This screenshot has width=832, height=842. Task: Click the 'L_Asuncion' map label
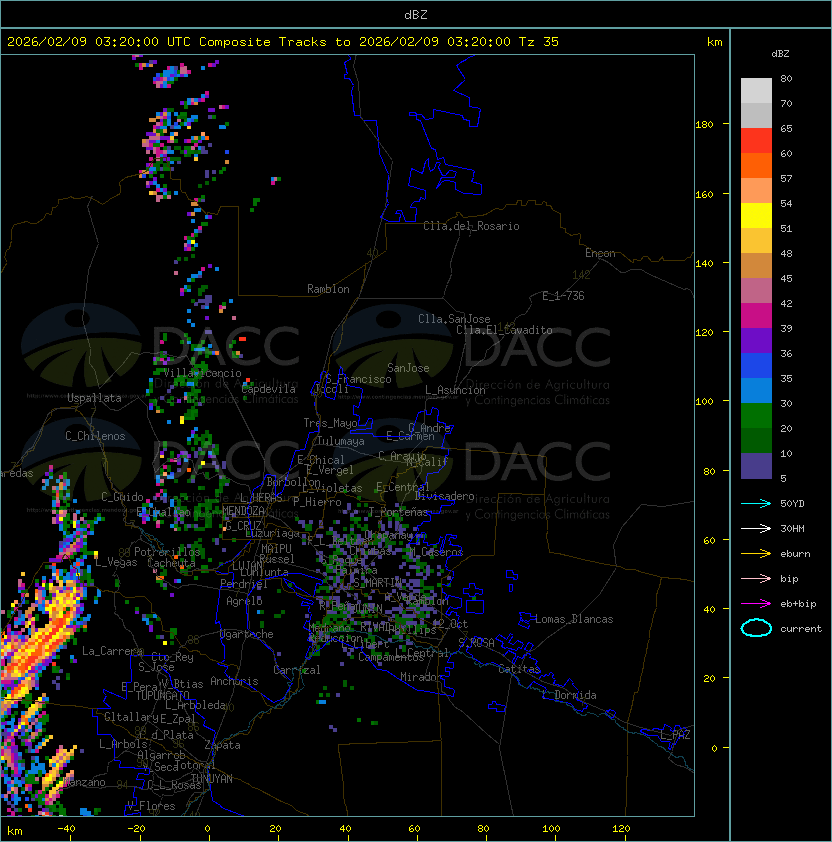(x=455, y=390)
